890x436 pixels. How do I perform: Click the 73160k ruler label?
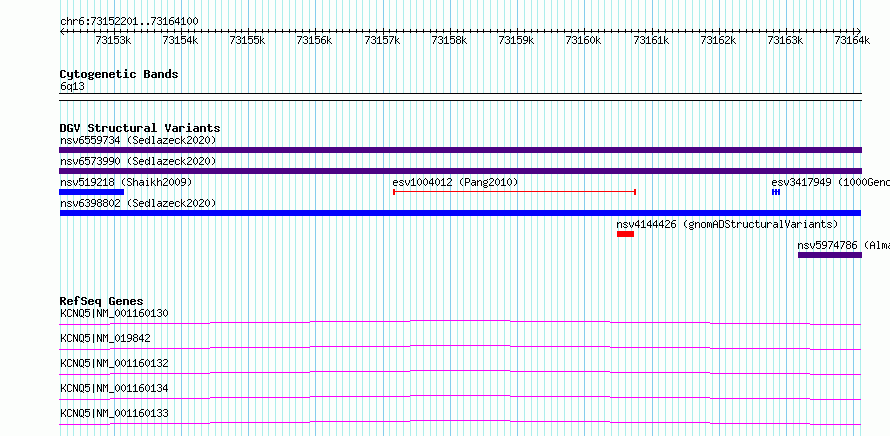[x=583, y=40]
